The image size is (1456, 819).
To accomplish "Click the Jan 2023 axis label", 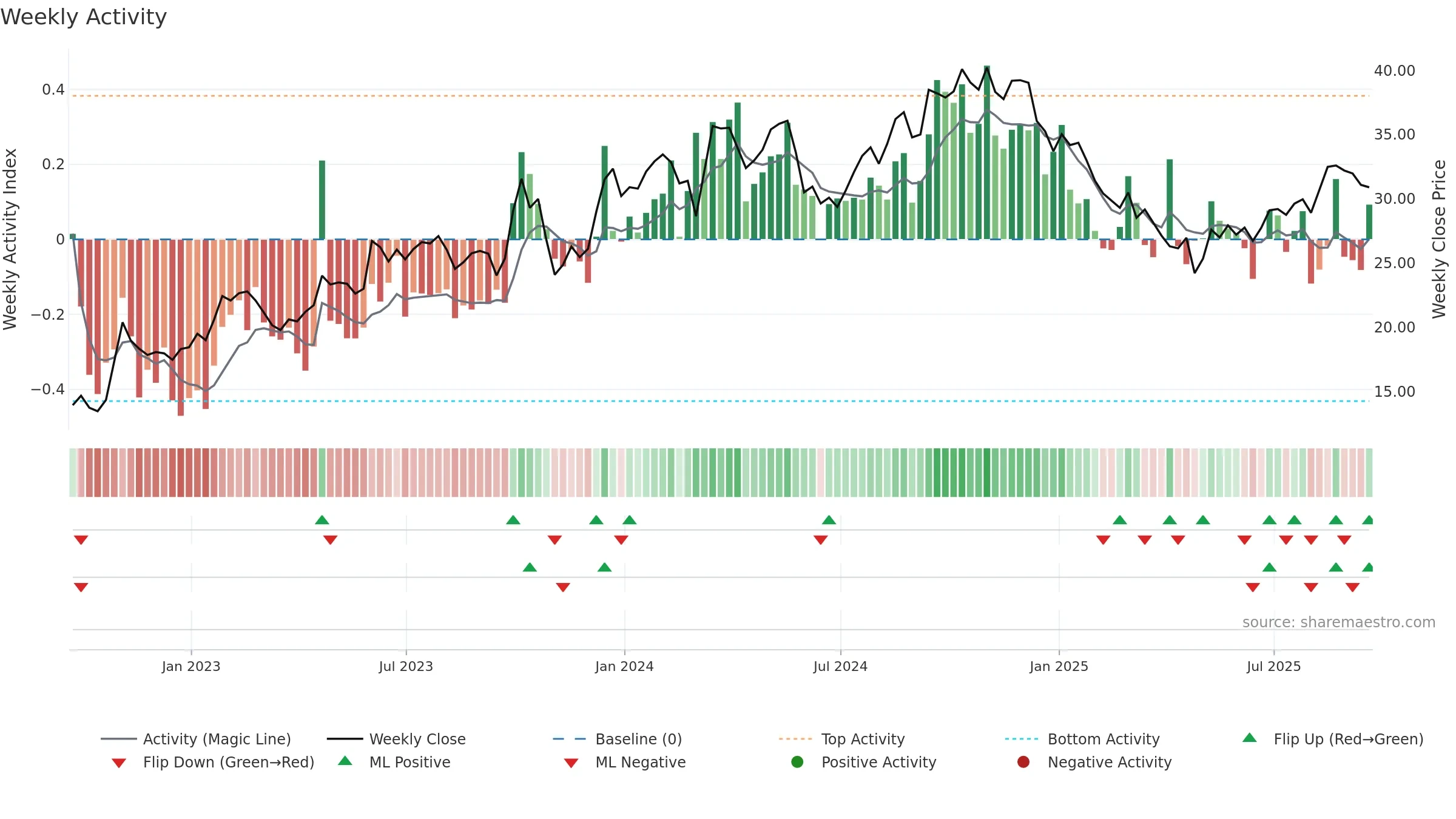I will click(191, 666).
